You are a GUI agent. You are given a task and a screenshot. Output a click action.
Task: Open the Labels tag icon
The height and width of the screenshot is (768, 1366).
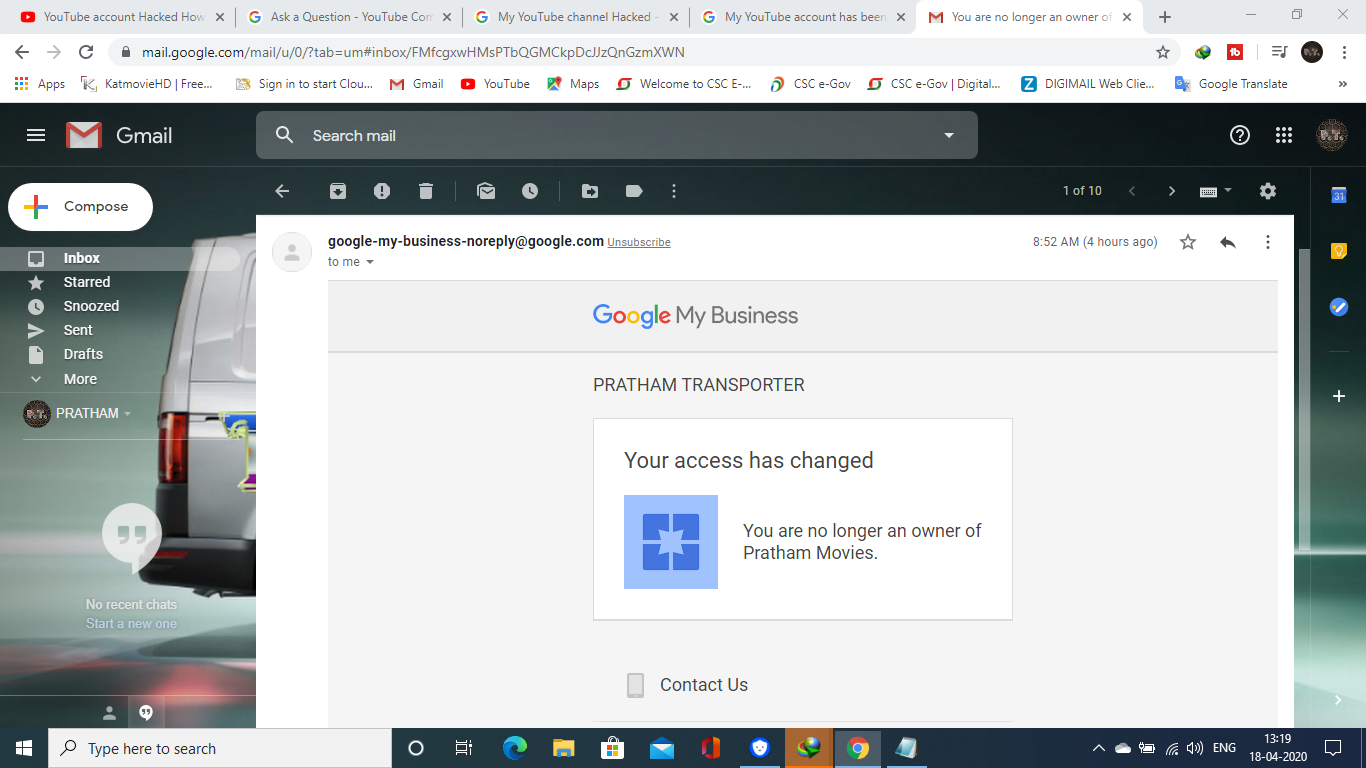click(634, 191)
